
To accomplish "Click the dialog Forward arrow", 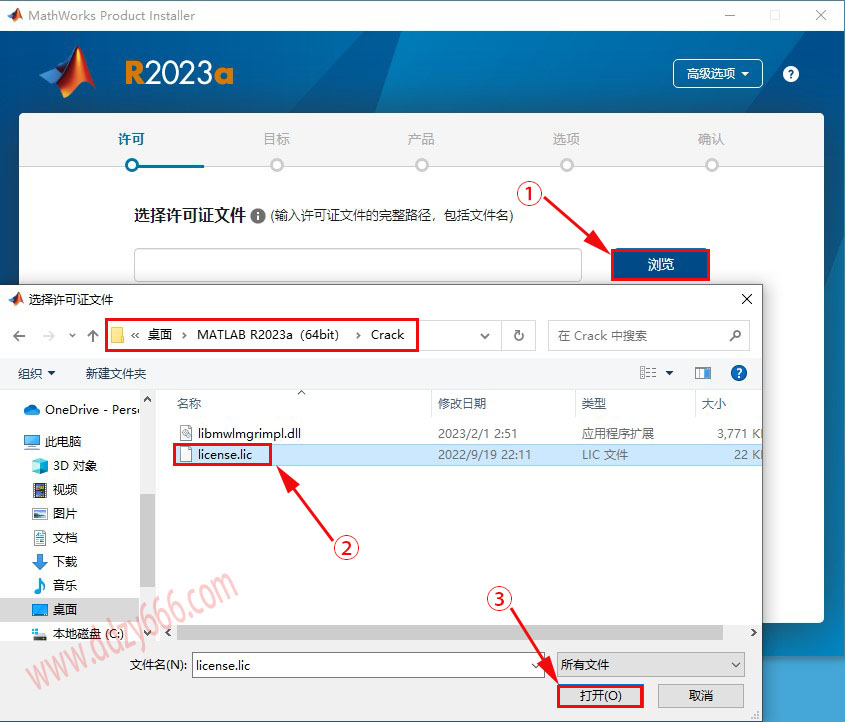I will pyautogui.click(x=49, y=336).
